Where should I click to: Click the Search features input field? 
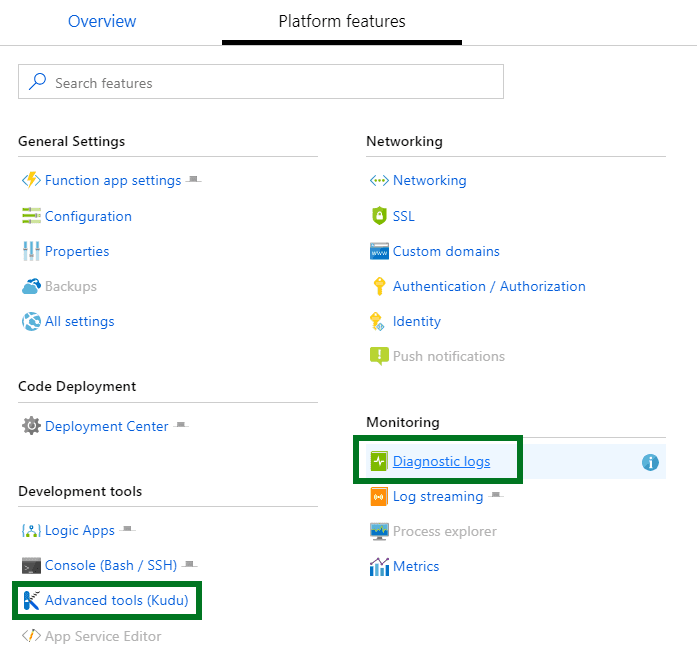(261, 82)
